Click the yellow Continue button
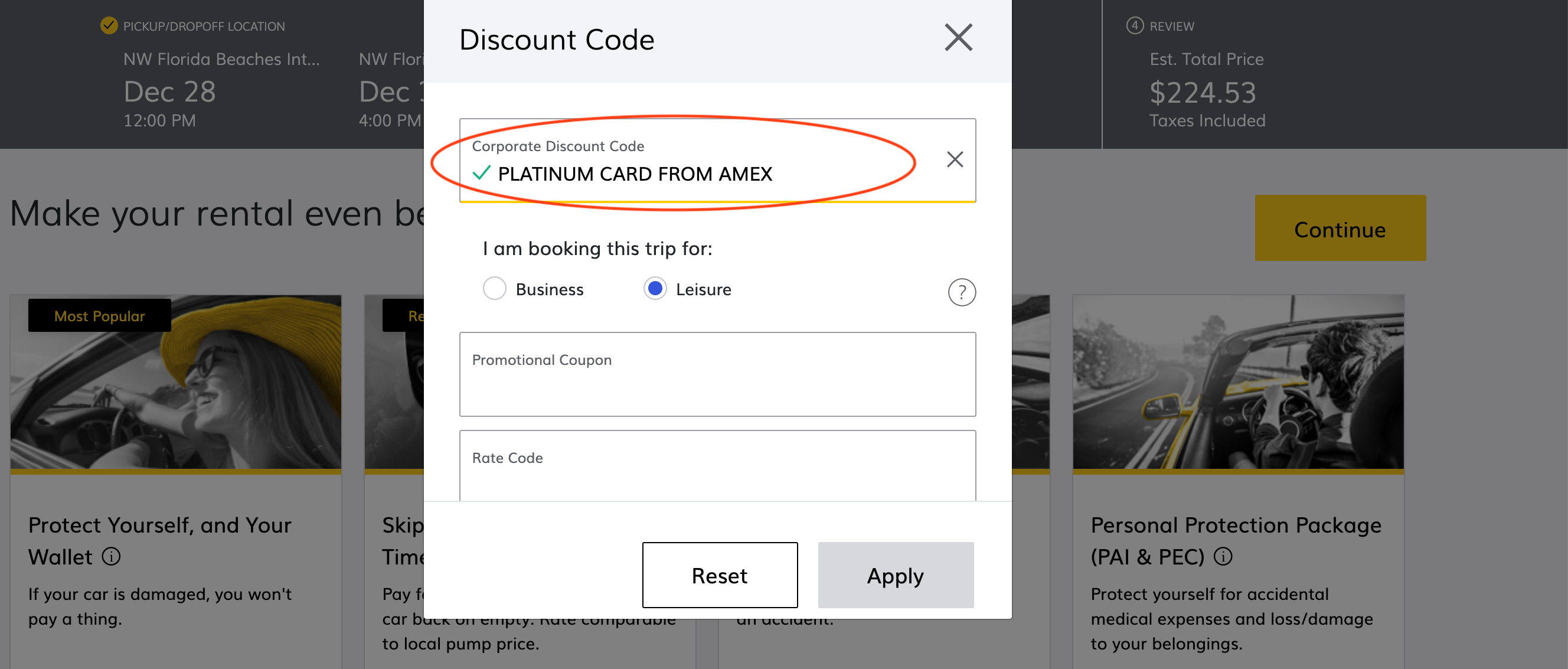Image resolution: width=1568 pixels, height=669 pixels. pos(1340,229)
